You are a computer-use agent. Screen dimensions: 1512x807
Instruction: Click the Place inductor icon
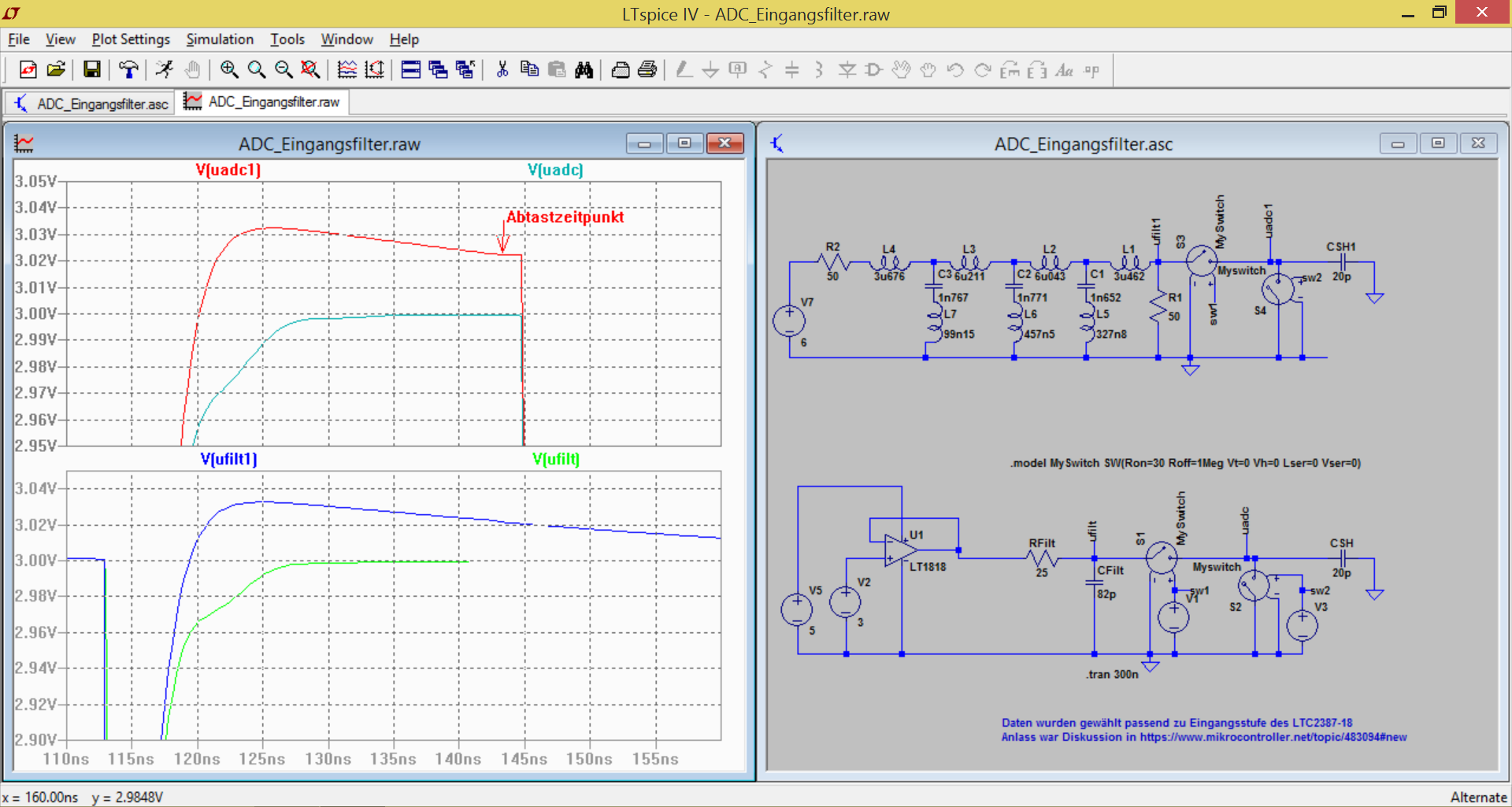pyautogui.click(x=820, y=70)
